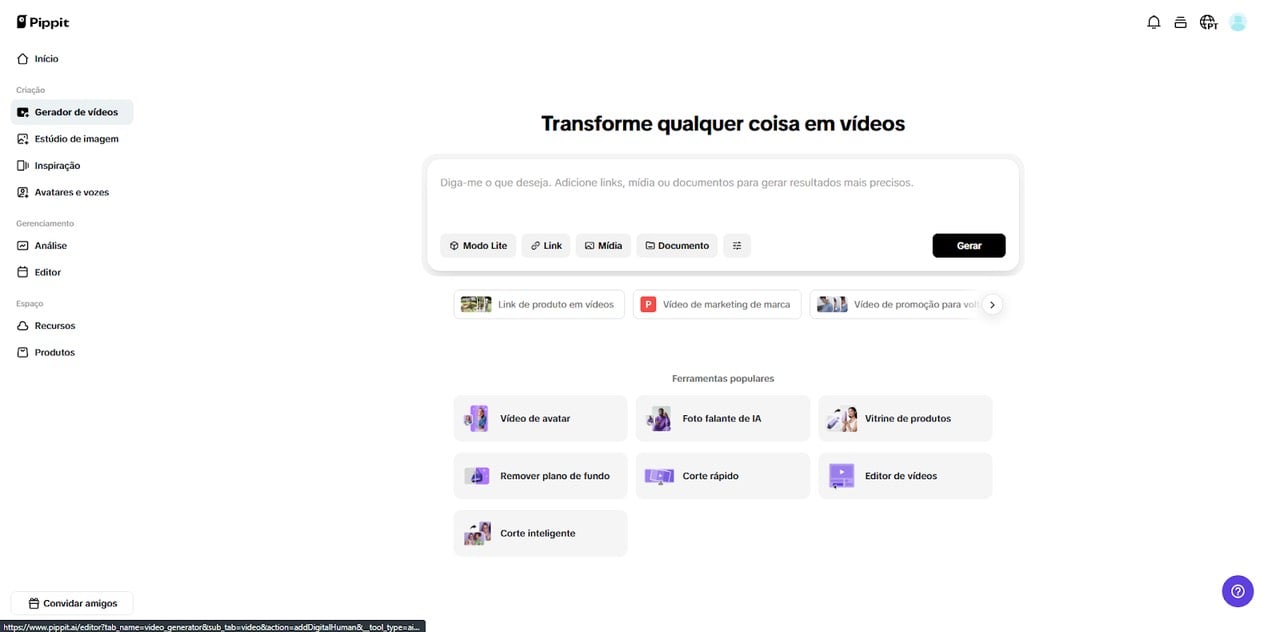Open the help question mark button

(1237, 591)
